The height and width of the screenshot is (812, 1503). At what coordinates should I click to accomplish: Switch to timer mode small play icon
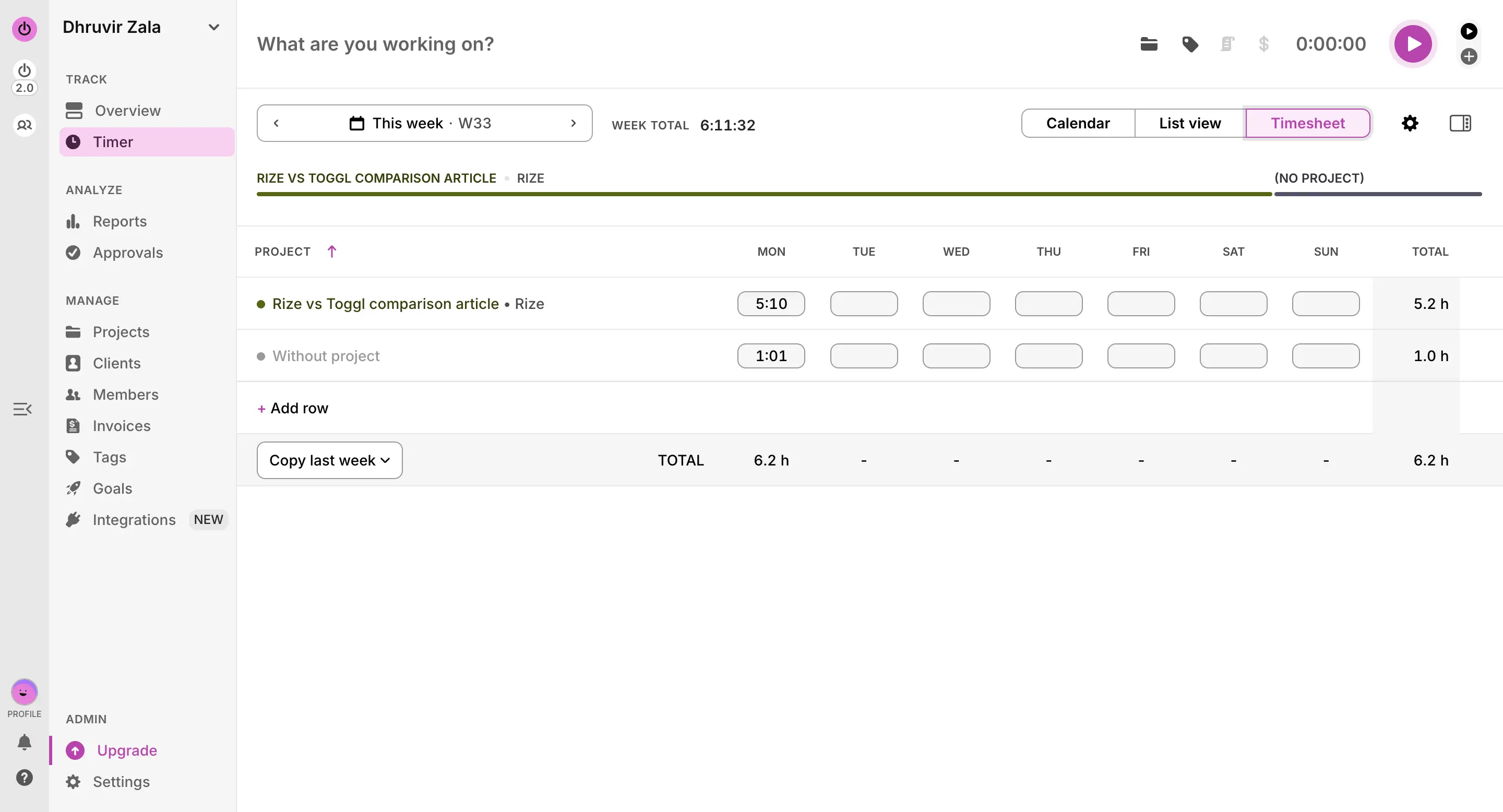[x=1469, y=31]
